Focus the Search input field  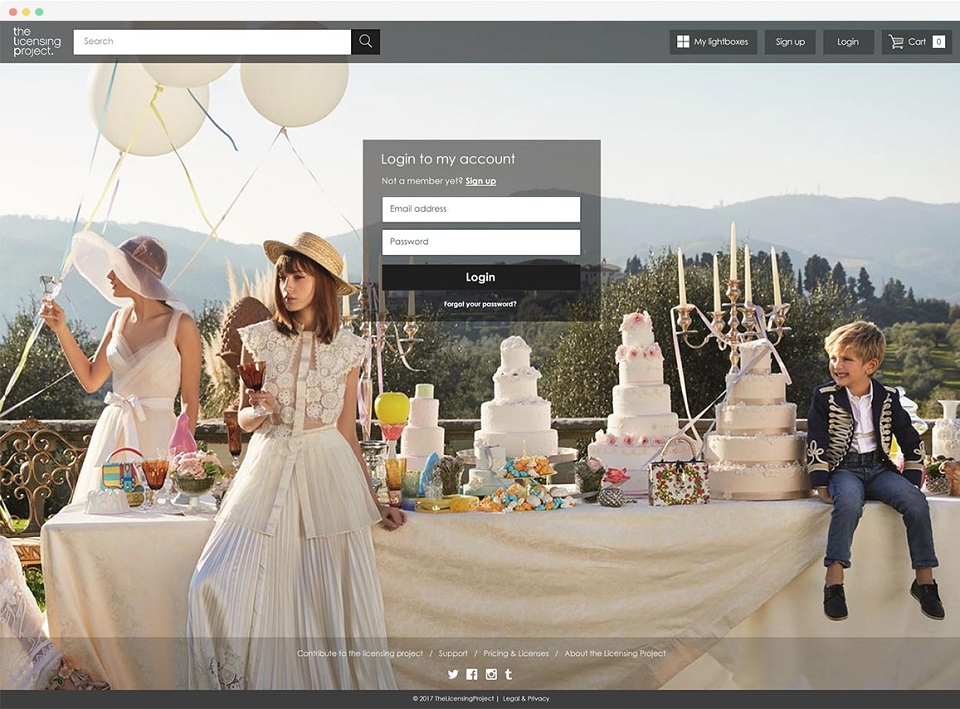tap(212, 42)
